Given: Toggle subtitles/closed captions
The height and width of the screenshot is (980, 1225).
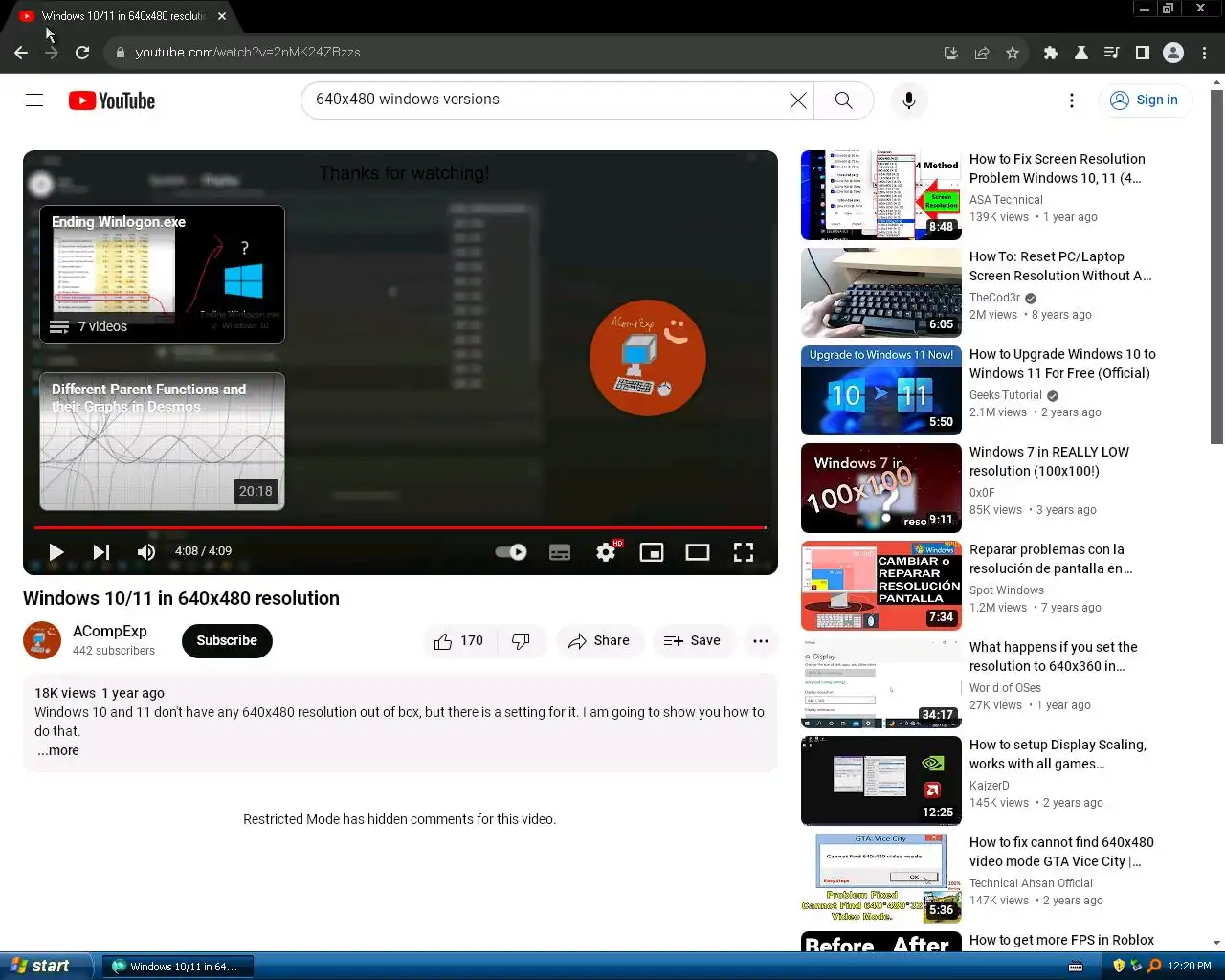Looking at the screenshot, I should point(560,552).
